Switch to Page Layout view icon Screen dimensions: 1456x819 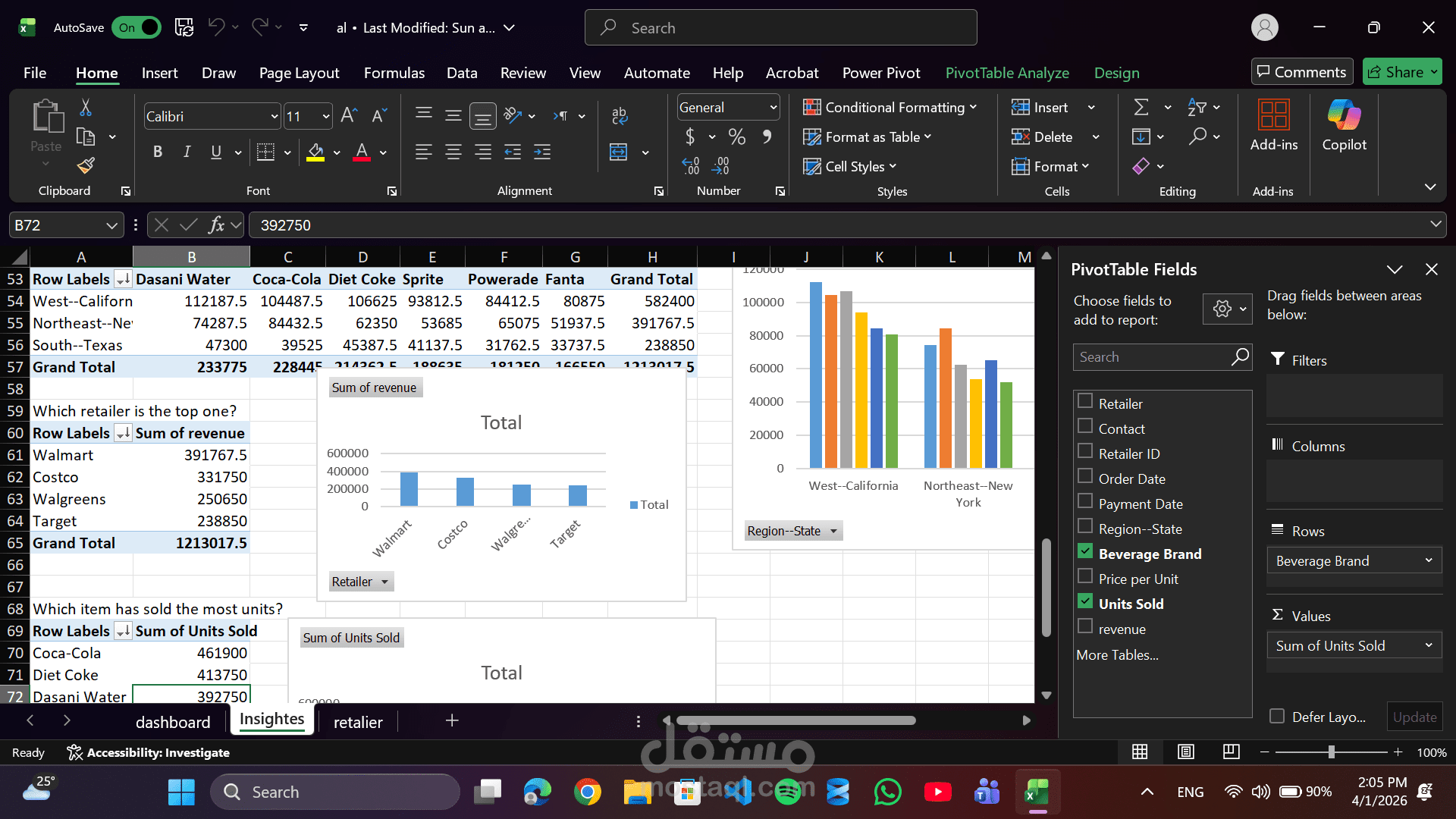click(x=1186, y=752)
